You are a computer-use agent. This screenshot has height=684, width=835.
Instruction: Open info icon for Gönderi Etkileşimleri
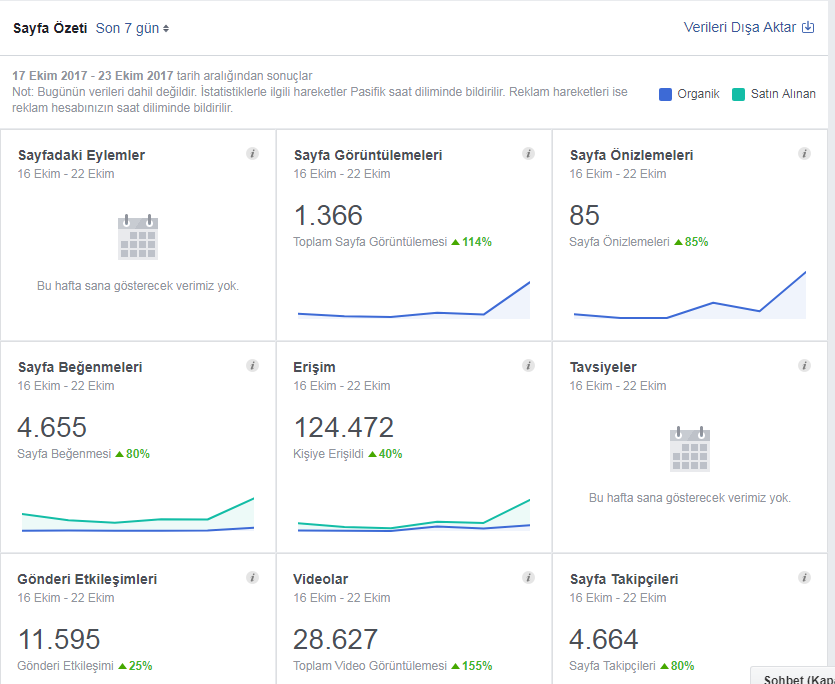252,577
